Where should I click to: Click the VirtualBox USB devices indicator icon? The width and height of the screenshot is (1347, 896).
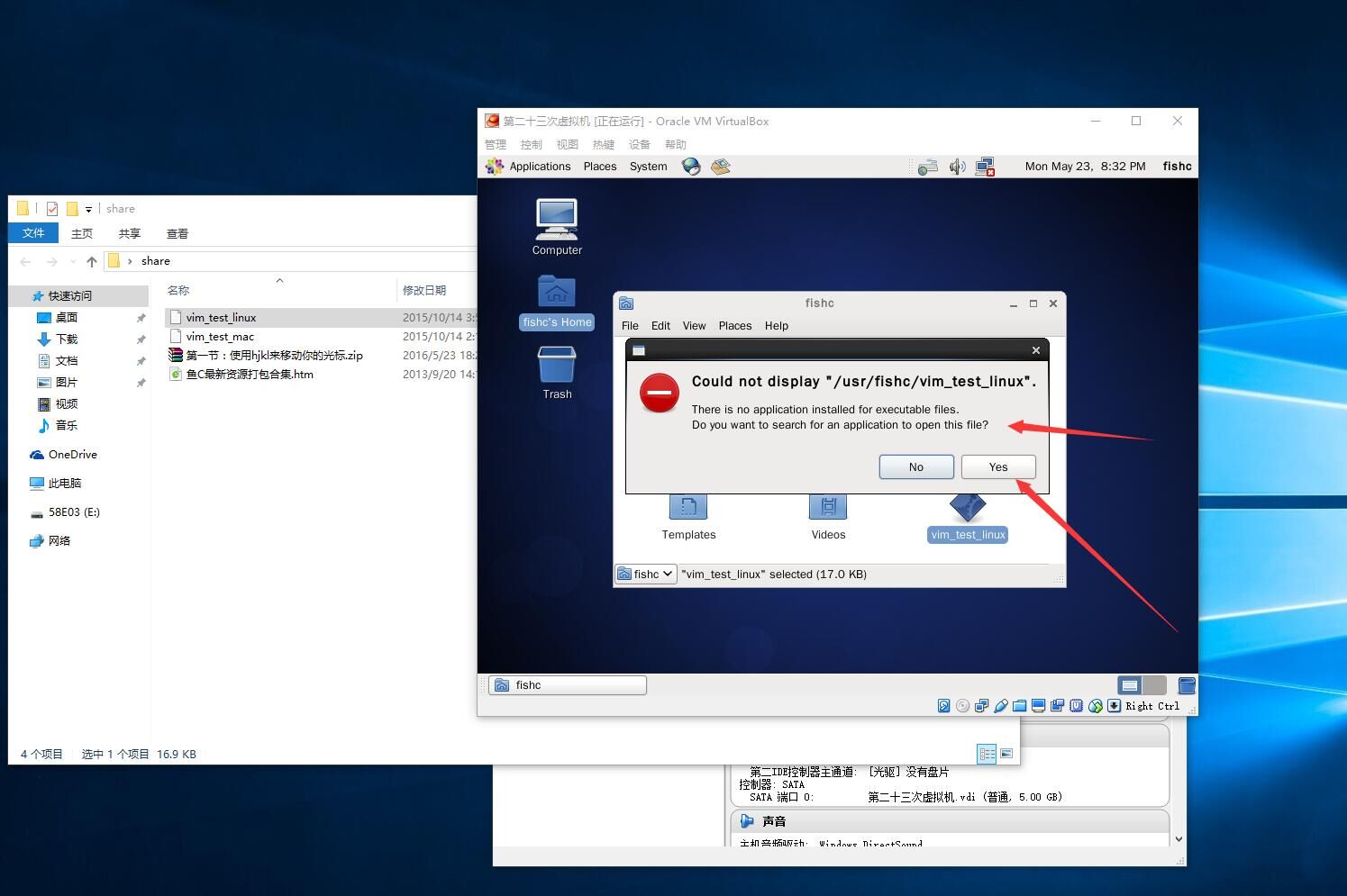[x=1000, y=706]
